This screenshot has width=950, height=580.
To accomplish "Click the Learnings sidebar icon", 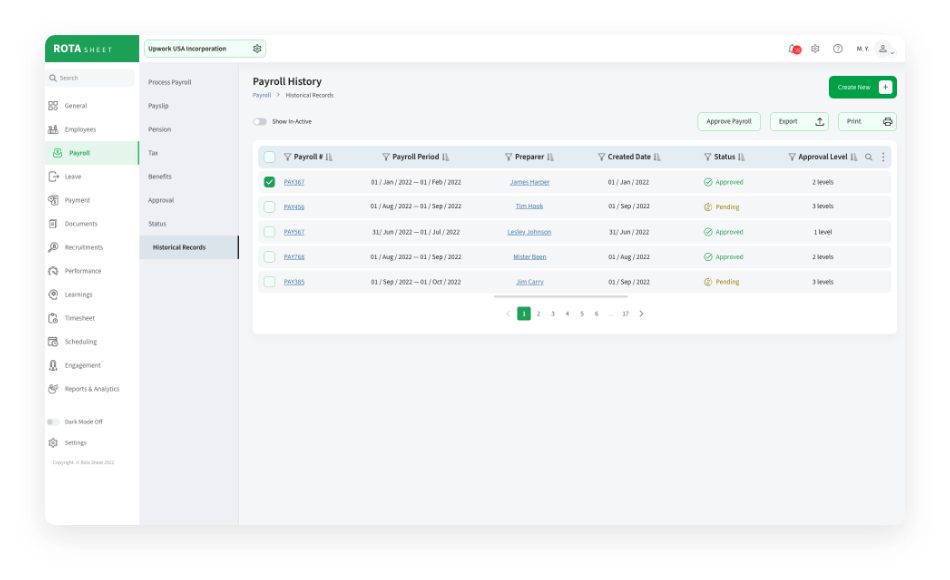I will coord(53,295).
